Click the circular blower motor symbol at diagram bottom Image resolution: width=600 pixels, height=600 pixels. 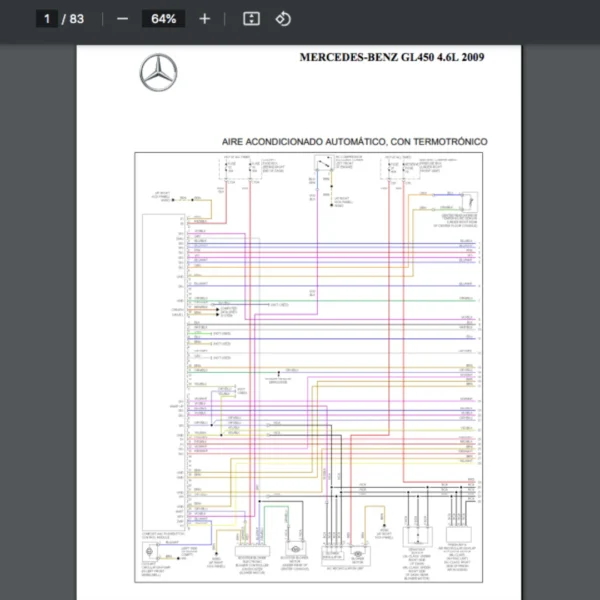[x=294, y=549]
